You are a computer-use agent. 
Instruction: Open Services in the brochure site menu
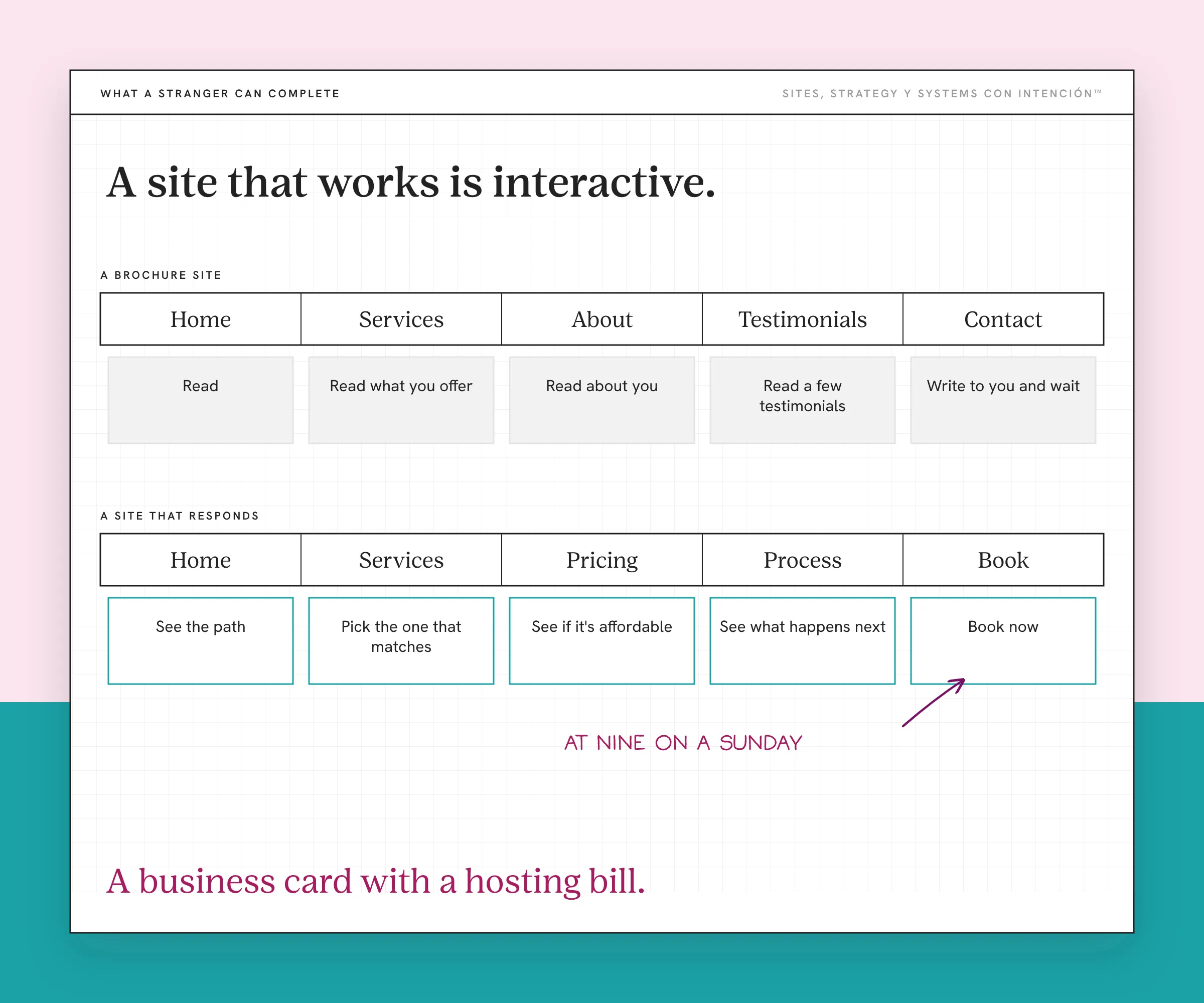tap(401, 319)
